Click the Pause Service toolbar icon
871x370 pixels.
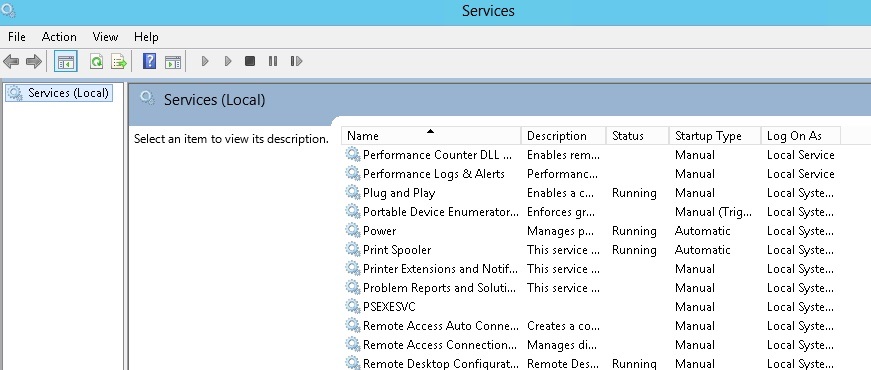(273, 61)
